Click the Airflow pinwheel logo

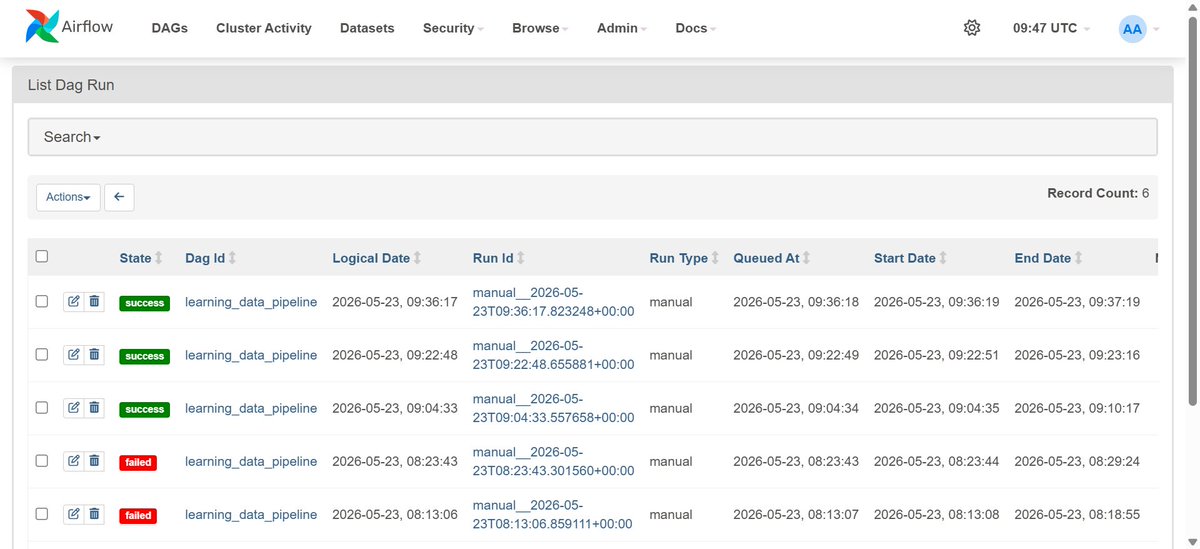[x=43, y=27]
